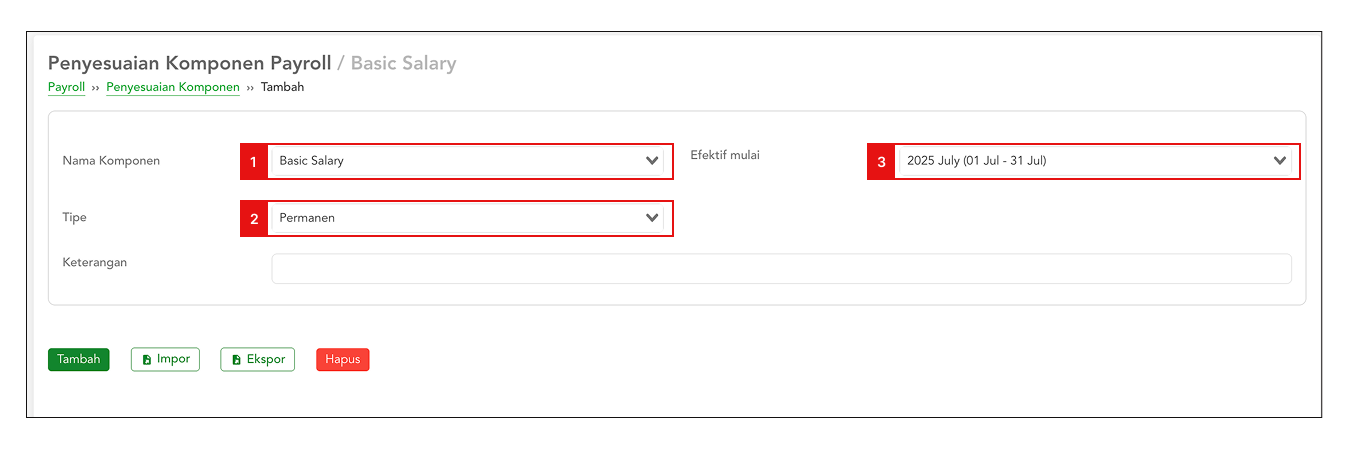The image size is (1347, 450).
Task: Focus the Keterangan text field
Action: [x=780, y=269]
